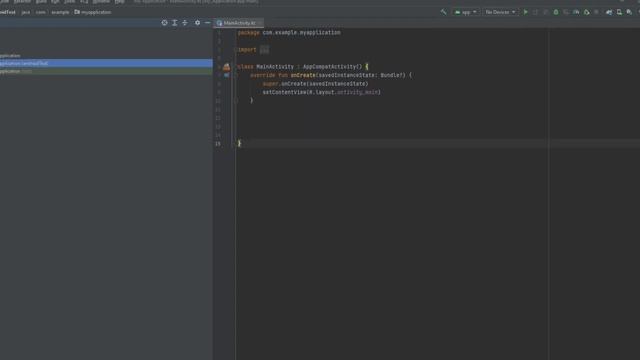This screenshot has width=640, height=360.
Task: Click the super.onCreate(savedInstanceState) line
Action: point(316,84)
